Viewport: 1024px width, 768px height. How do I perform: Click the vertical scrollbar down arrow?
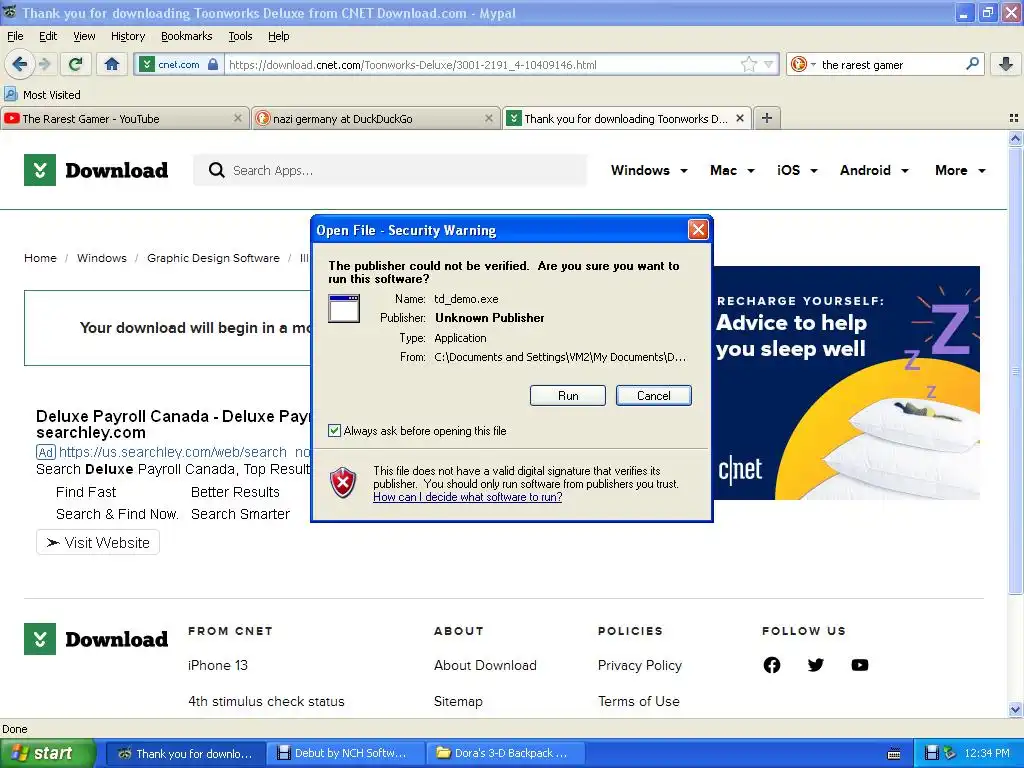click(x=1015, y=709)
